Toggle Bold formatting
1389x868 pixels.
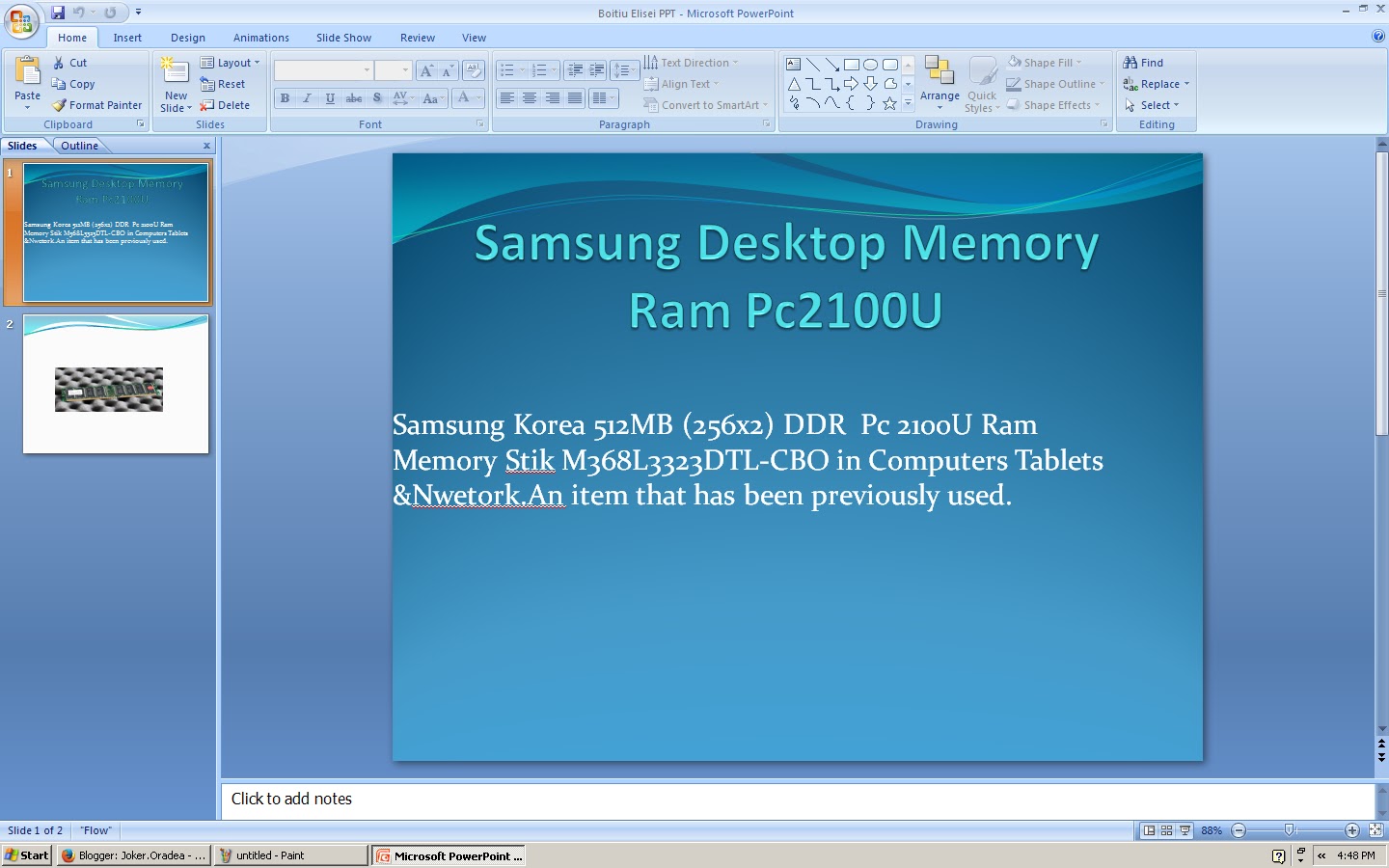point(285,98)
